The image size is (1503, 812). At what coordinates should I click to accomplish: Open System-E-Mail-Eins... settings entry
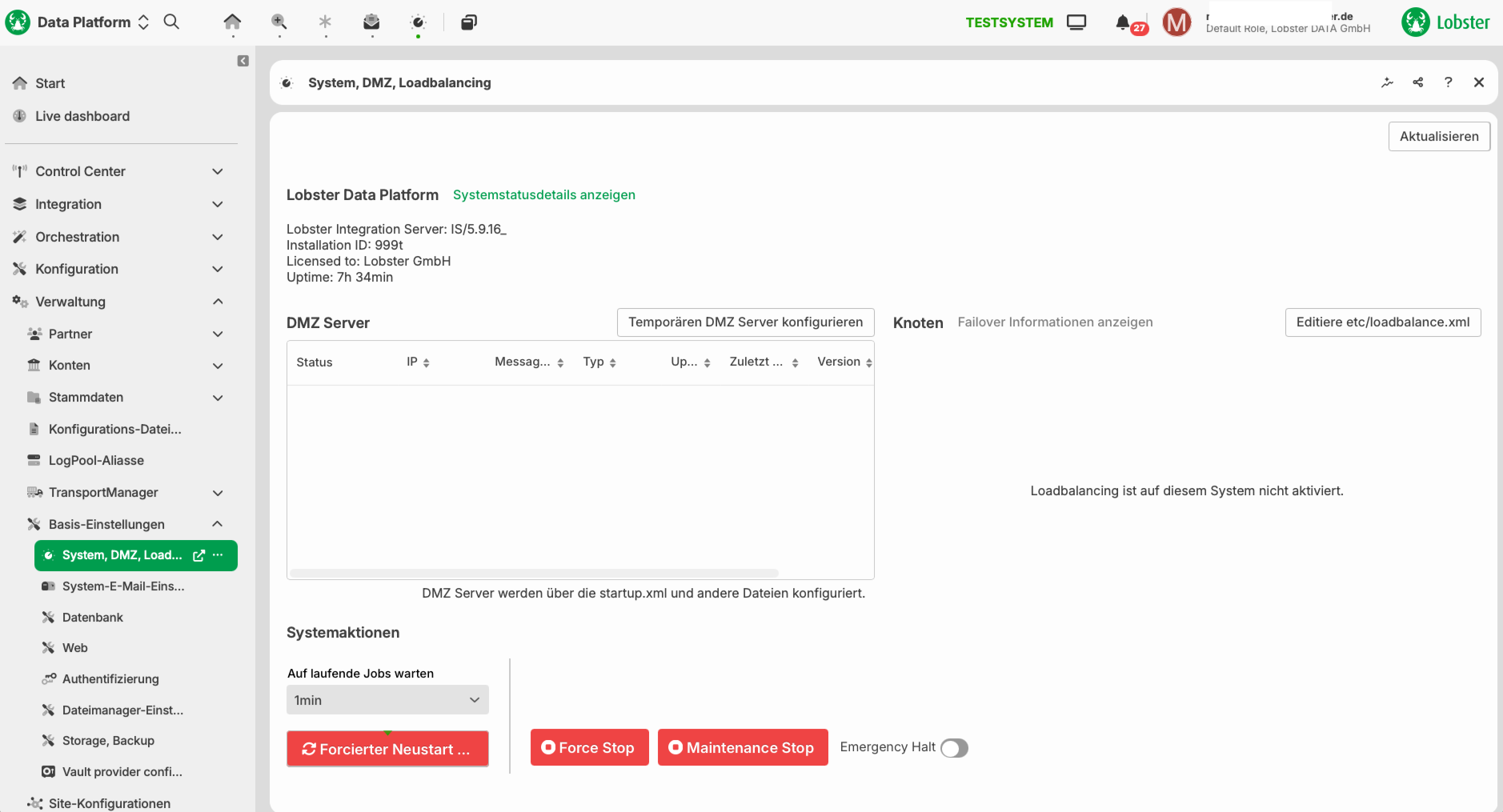(123, 586)
